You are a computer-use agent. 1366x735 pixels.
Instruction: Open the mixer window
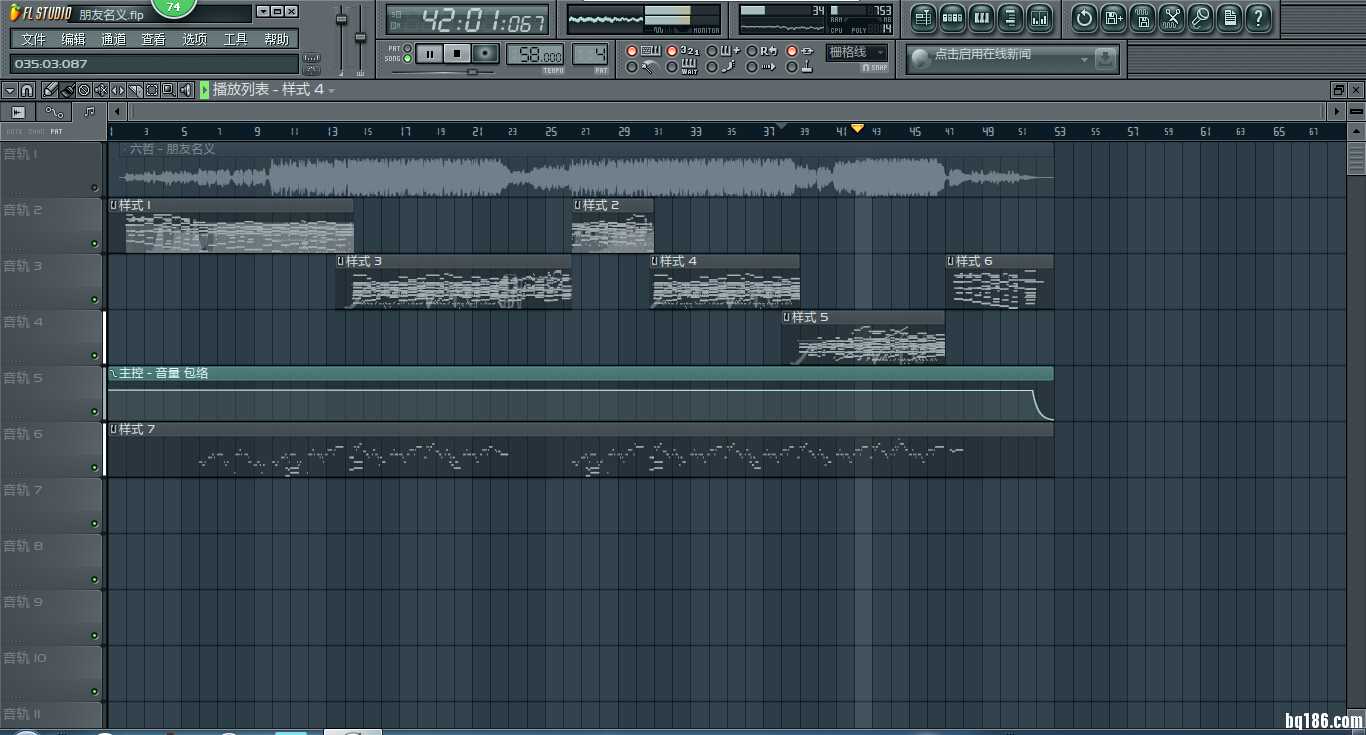[x=1039, y=17]
